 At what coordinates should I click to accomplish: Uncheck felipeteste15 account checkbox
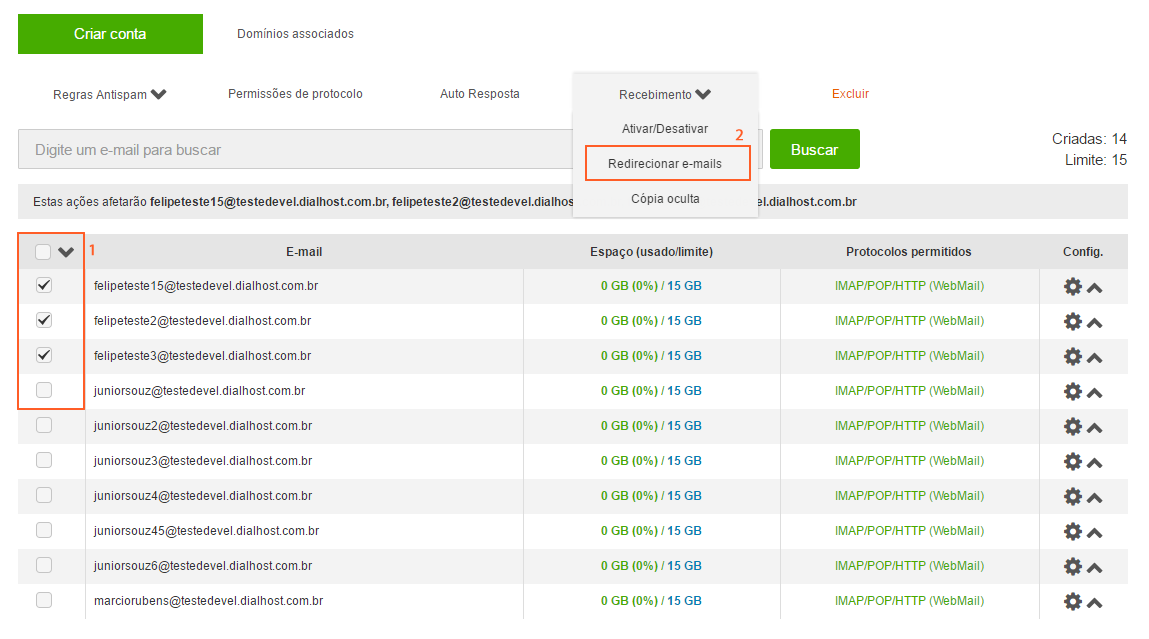pyautogui.click(x=44, y=285)
